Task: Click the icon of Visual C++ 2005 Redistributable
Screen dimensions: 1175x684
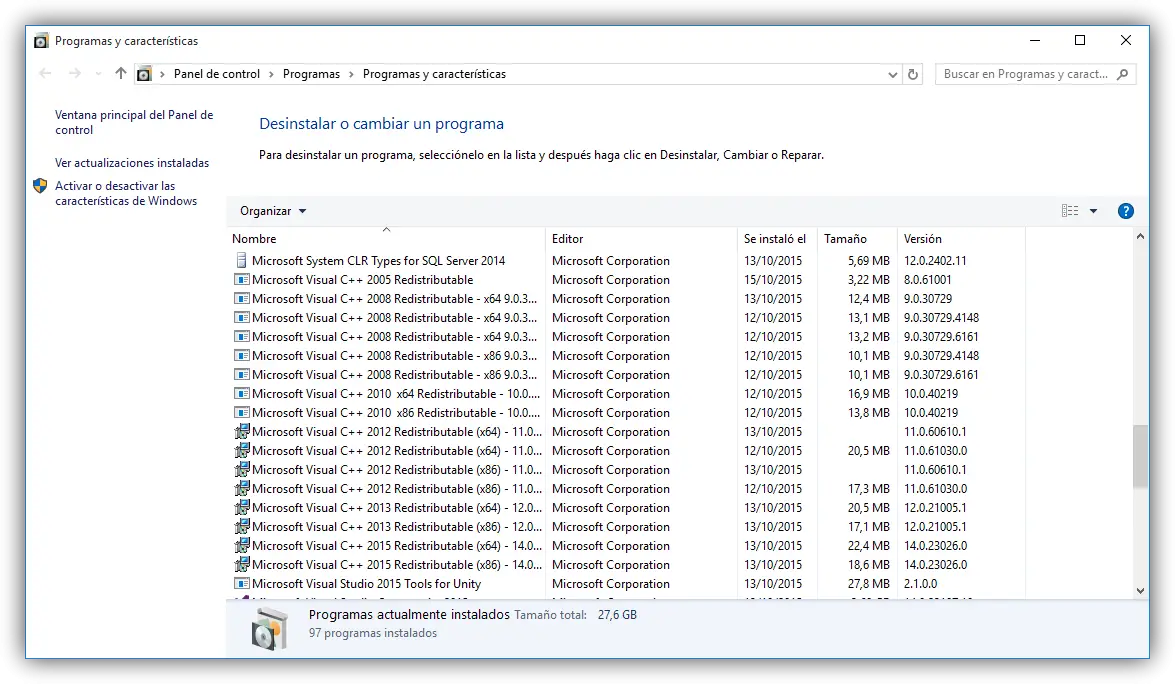Action: 241,279
